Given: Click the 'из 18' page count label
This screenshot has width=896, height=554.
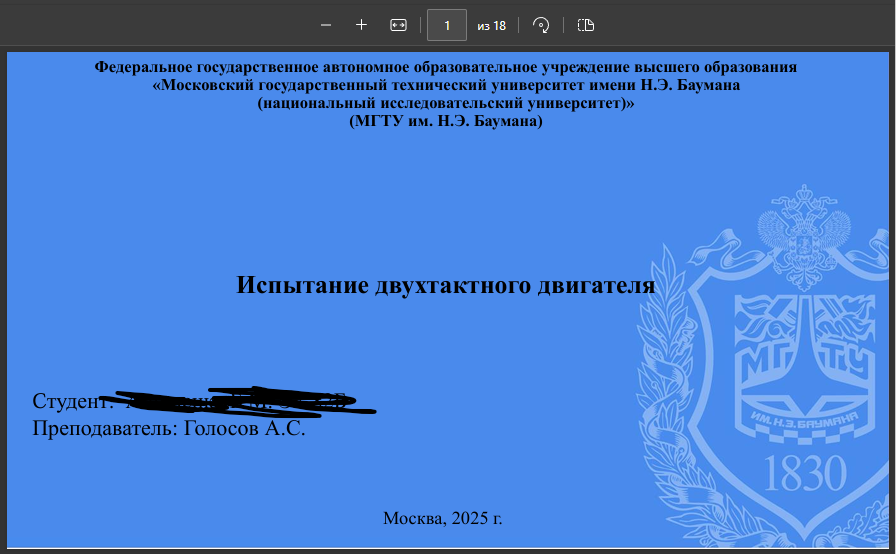Looking at the screenshot, I should point(491,26).
